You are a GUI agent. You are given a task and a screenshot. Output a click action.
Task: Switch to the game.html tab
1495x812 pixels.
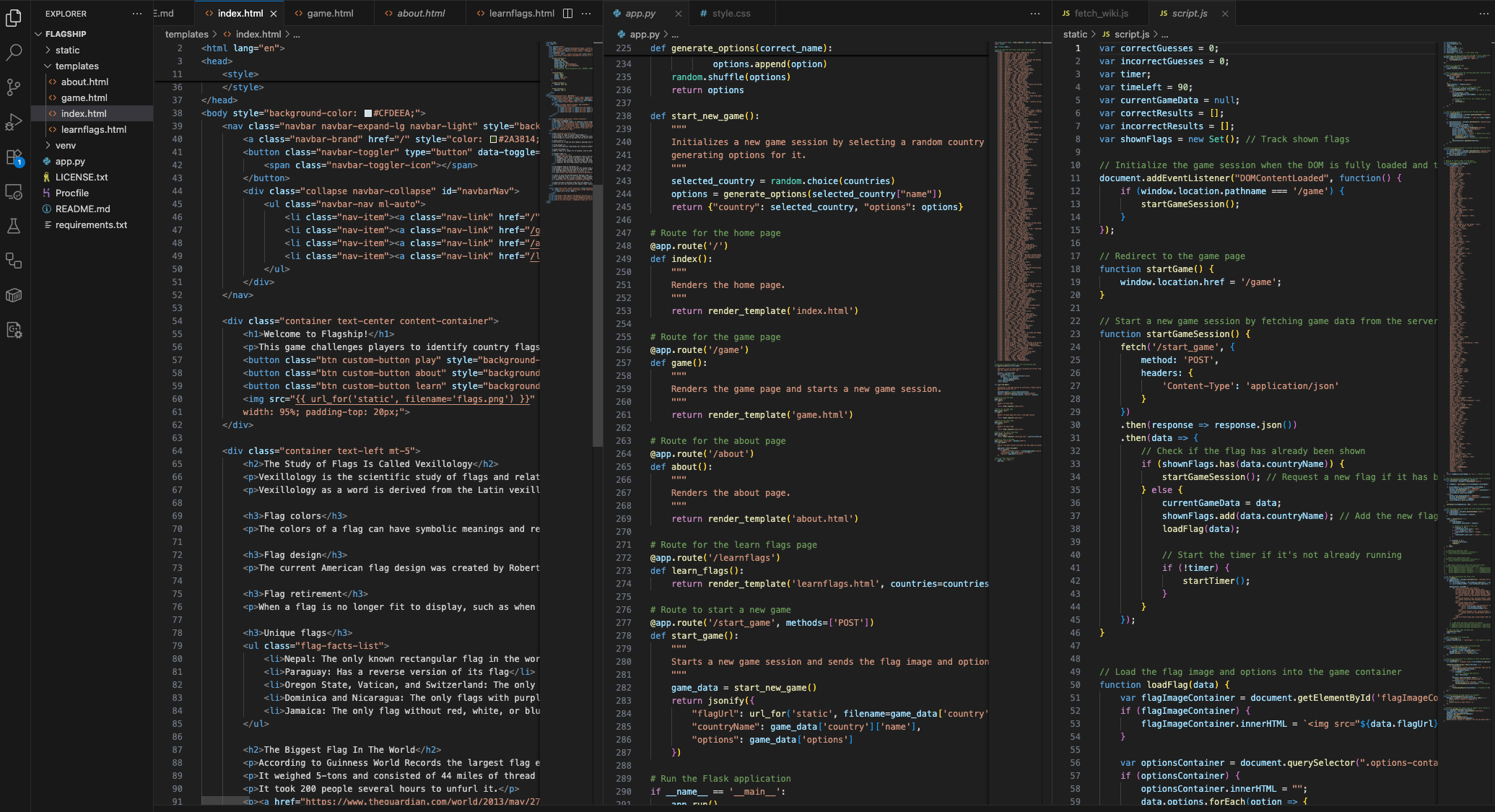point(330,13)
